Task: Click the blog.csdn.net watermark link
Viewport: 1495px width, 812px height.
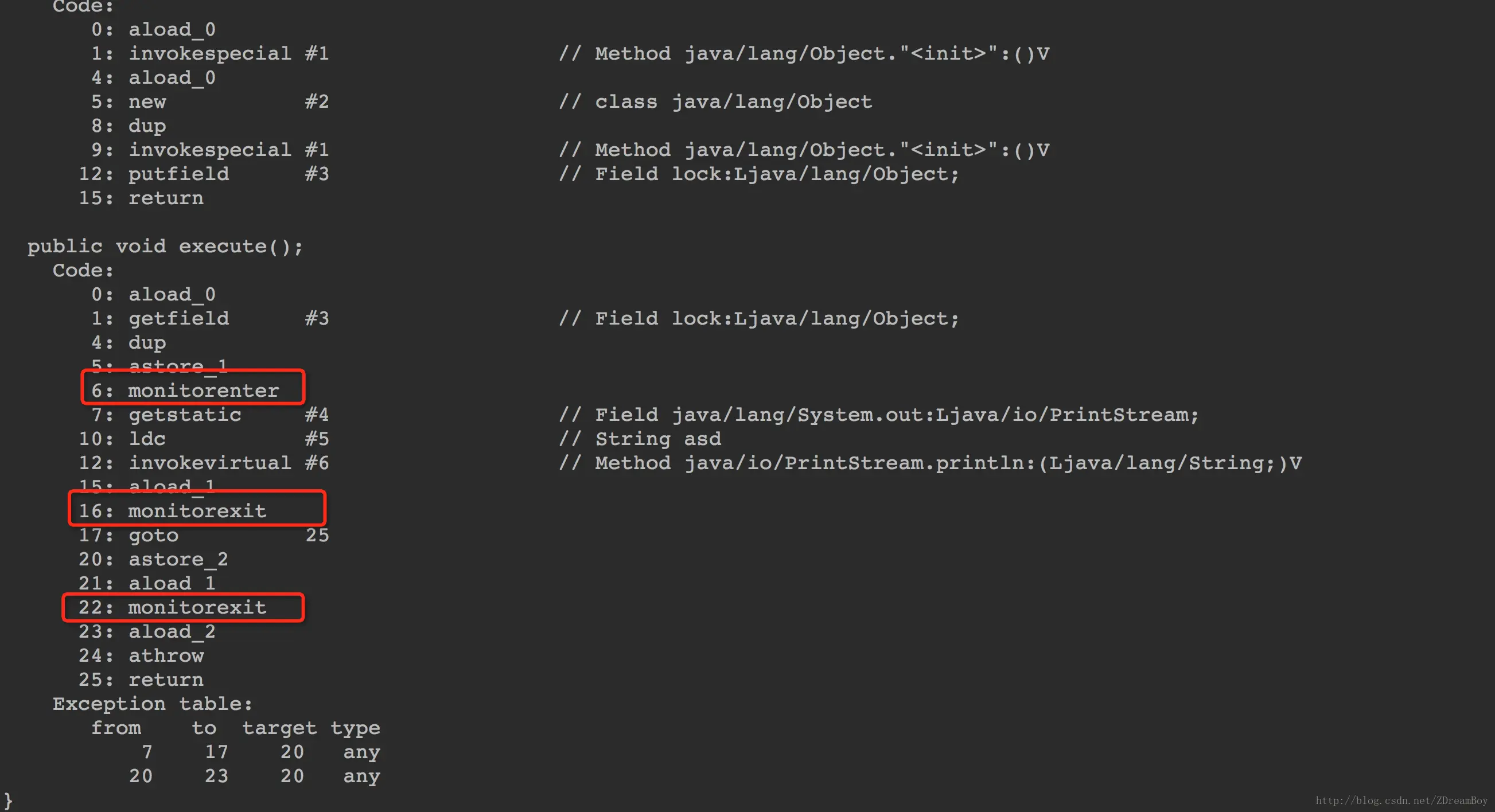Action: point(1401,801)
